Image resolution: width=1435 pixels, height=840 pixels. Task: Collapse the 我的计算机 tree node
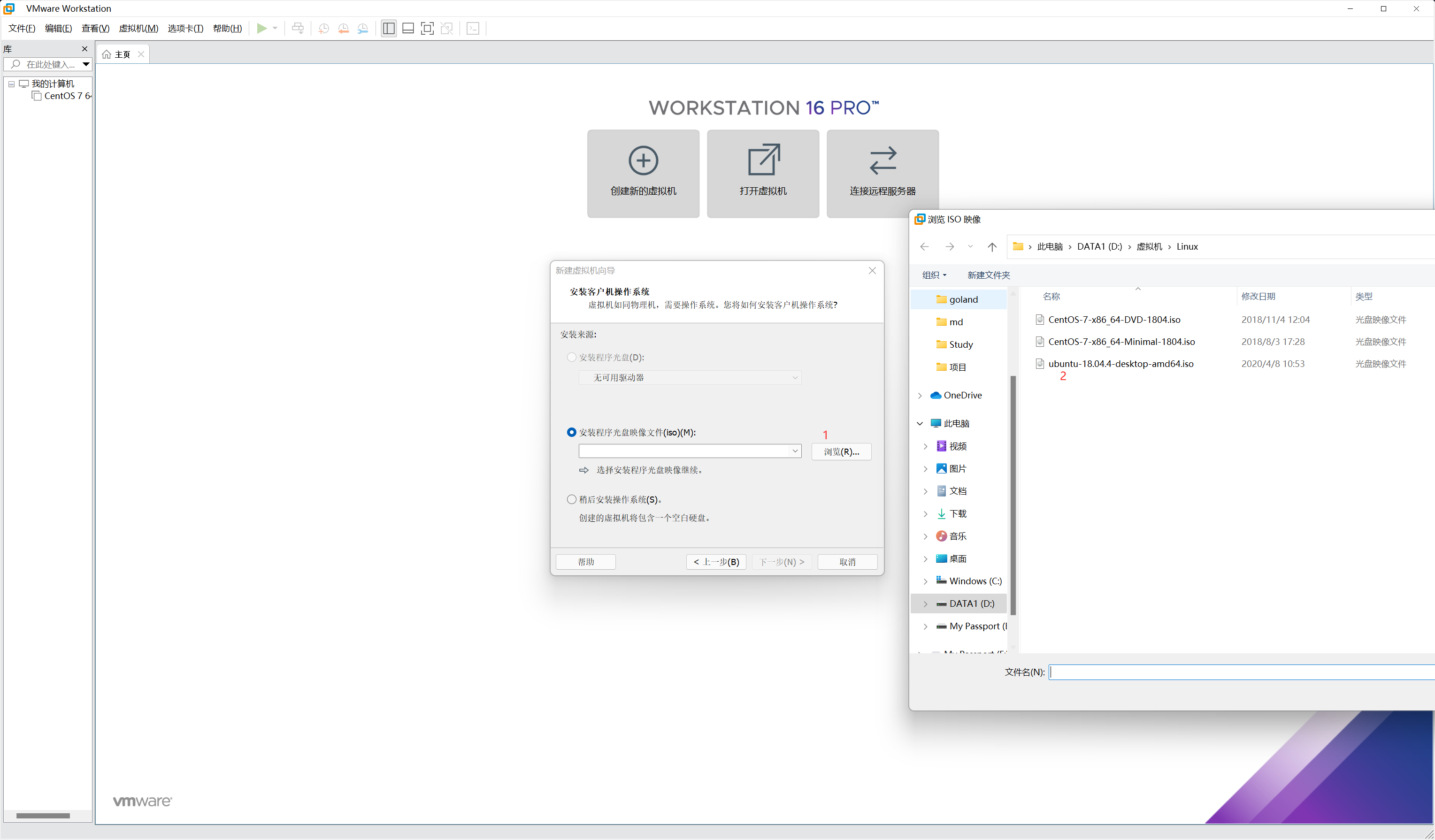pos(11,84)
